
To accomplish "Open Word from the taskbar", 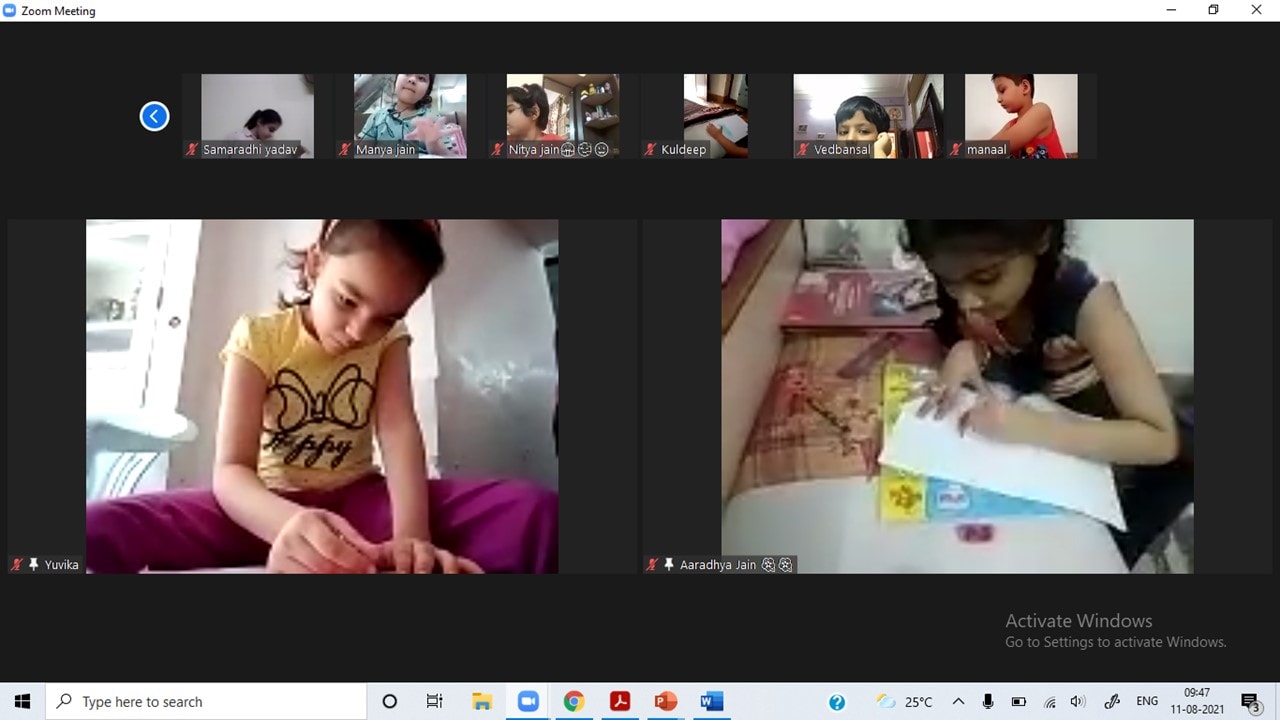I will [x=712, y=702].
